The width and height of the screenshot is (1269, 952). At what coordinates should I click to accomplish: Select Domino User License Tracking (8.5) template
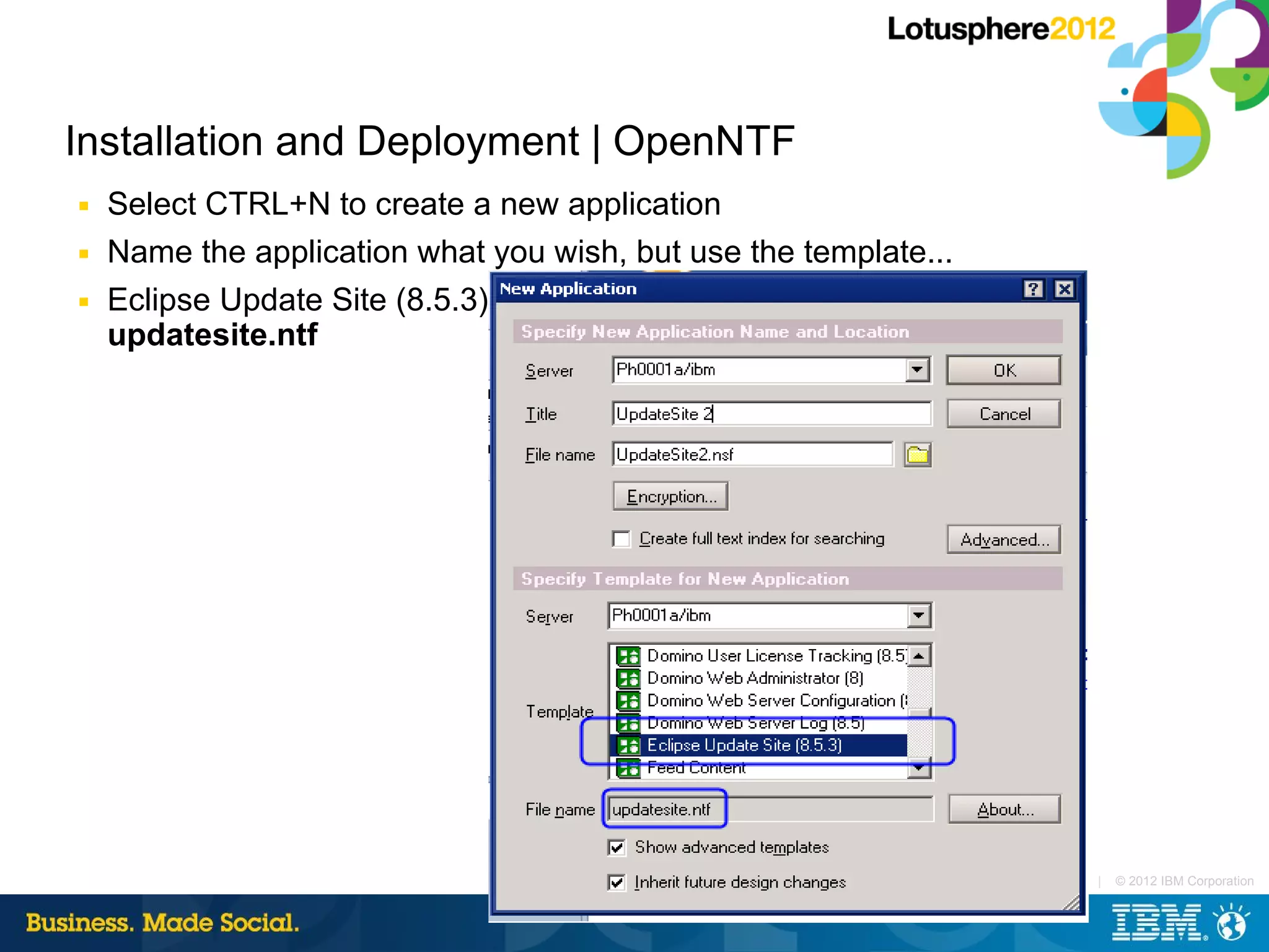click(759, 656)
